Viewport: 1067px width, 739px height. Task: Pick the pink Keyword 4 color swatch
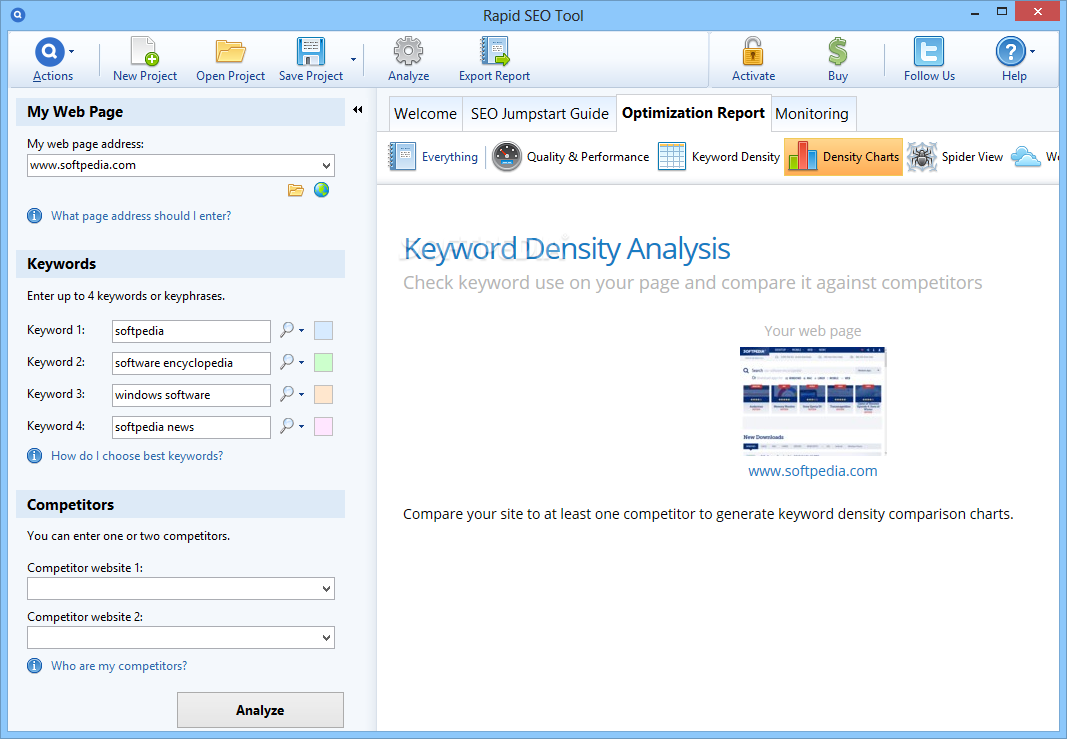323,427
